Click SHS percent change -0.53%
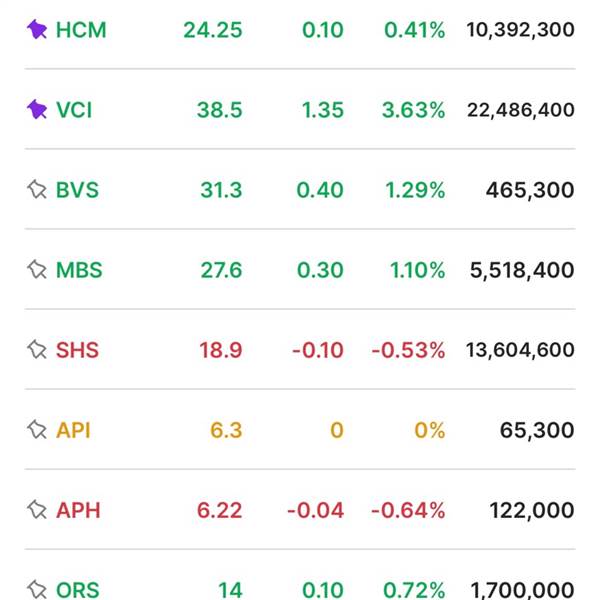The image size is (600, 600). pos(408,350)
